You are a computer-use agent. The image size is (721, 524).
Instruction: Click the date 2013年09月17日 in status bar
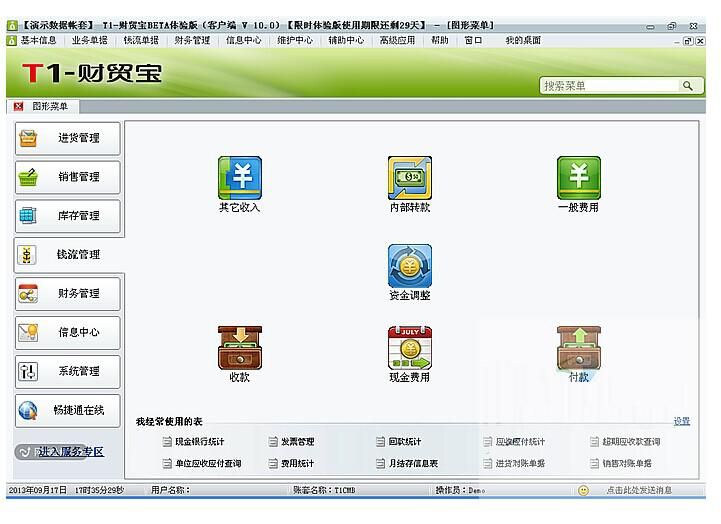pos(38,490)
